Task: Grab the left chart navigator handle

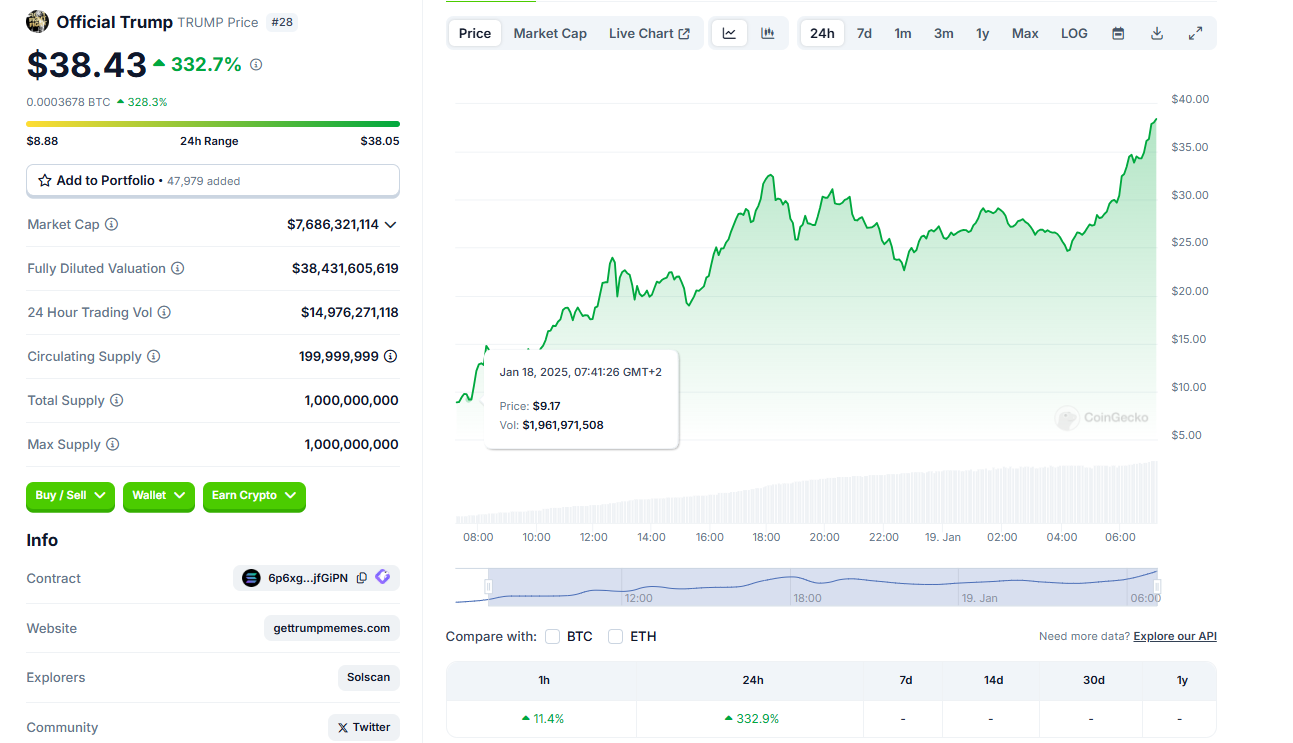Action: [x=488, y=587]
